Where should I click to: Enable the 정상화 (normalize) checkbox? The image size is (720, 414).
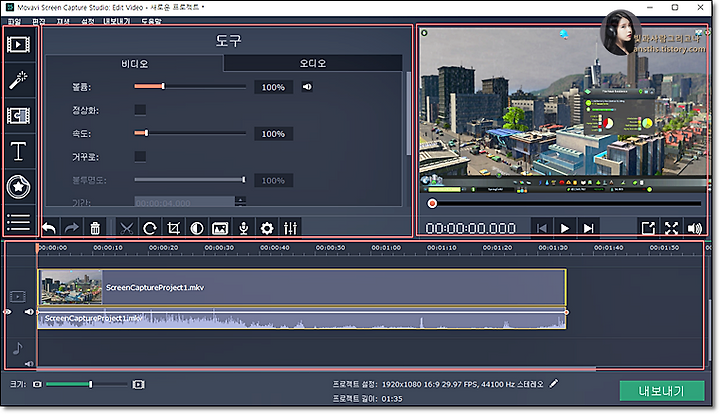point(140,110)
